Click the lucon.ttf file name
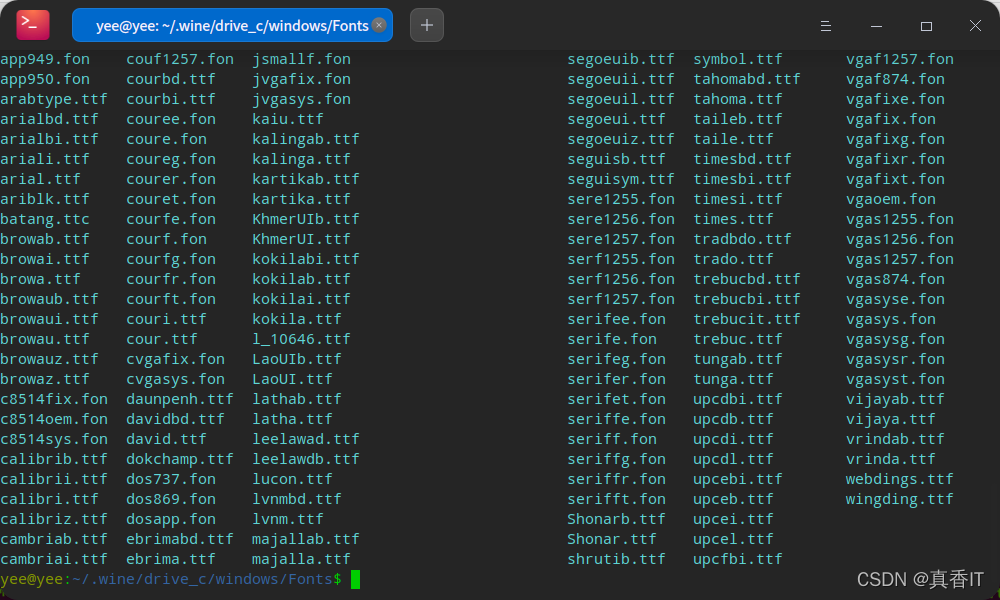Screen dimensions: 1000x600 (x=293, y=479)
